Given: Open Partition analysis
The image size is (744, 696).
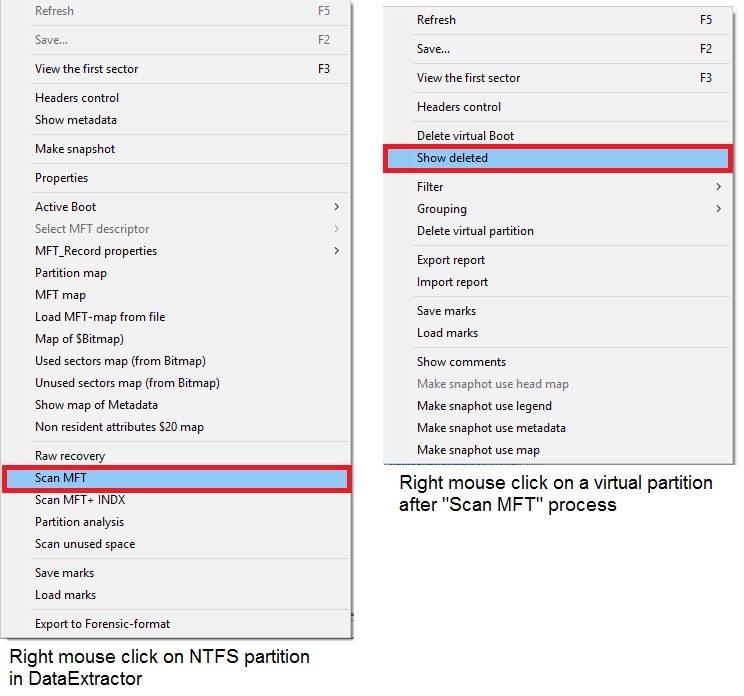Looking at the screenshot, I should coord(80,522).
